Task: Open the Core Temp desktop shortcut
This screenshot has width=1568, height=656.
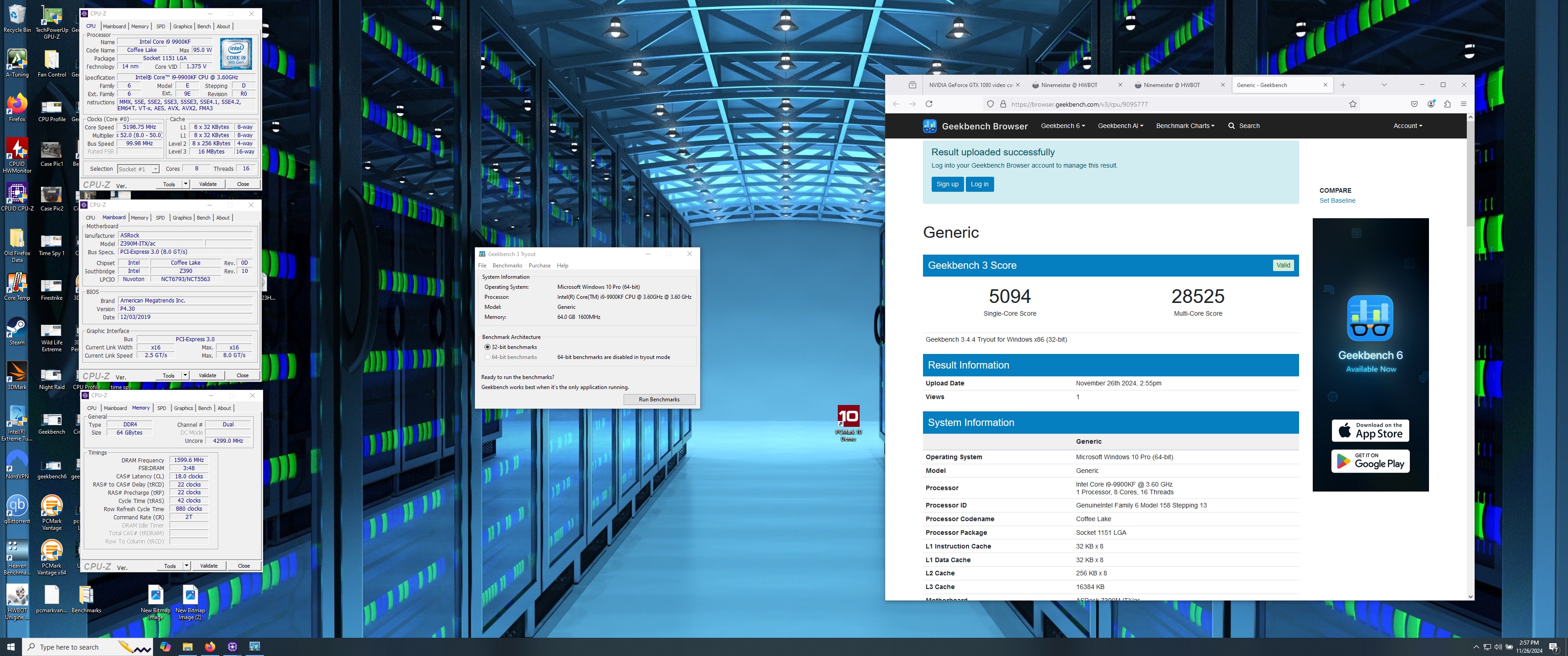Action: [17, 287]
